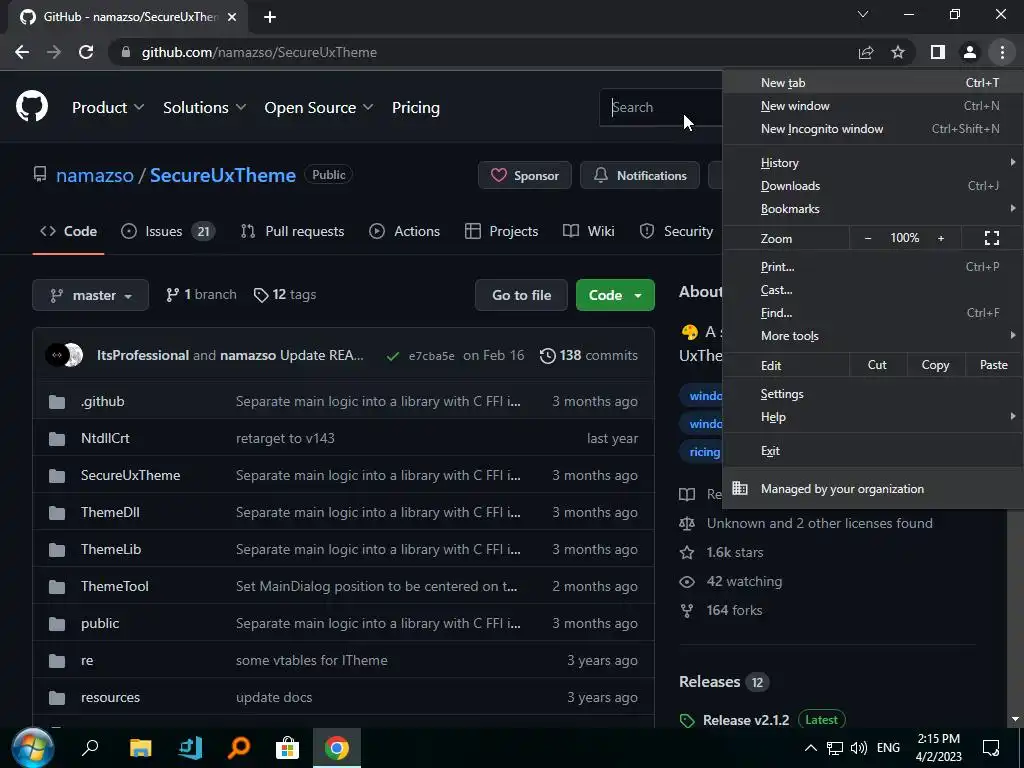The image size is (1024, 768).
Task: Click the tab search chevron icon
Action: pyautogui.click(x=863, y=14)
